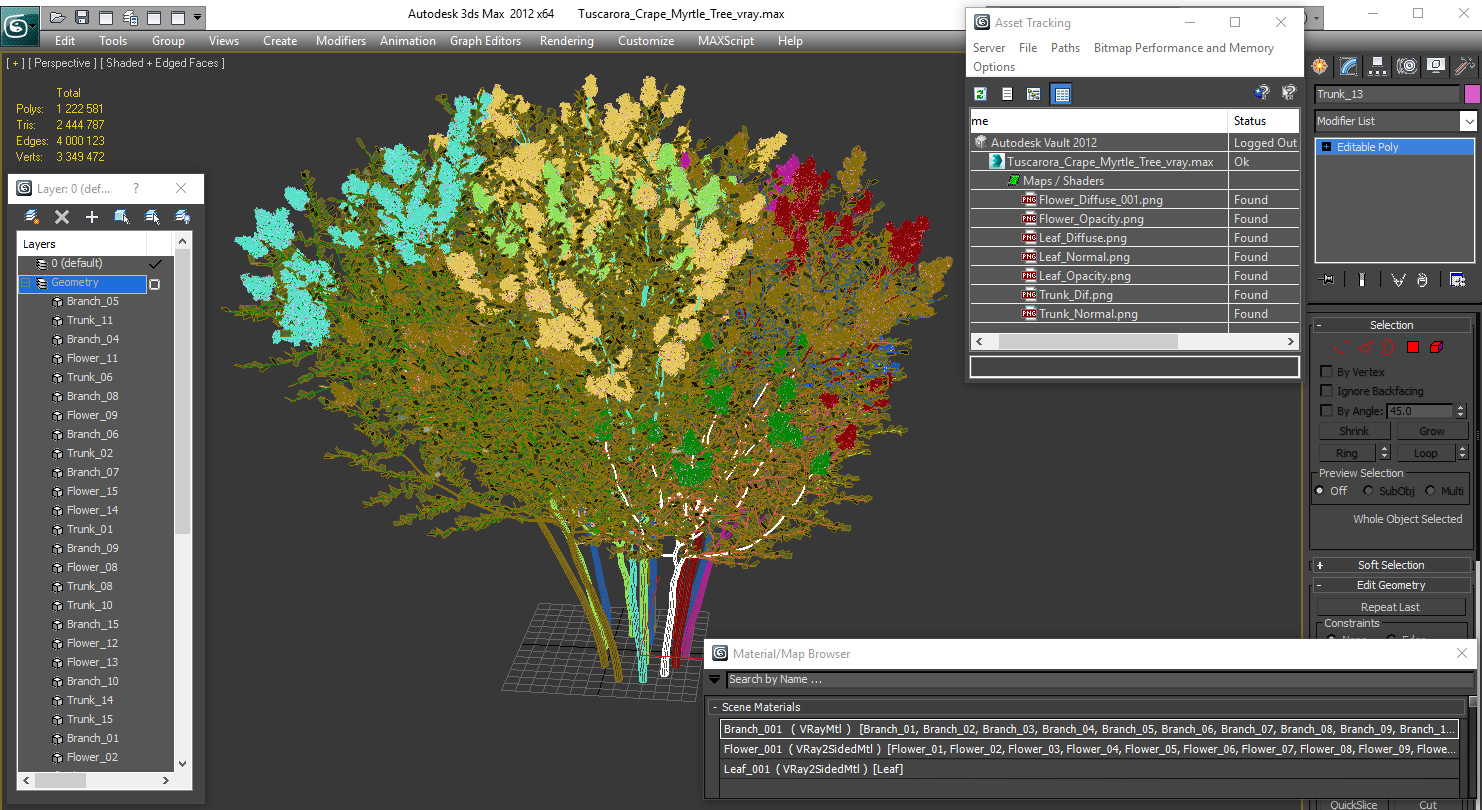Click the Create New Layer icon in Layer dialog
Image resolution: width=1482 pixels, height=810 pixels.
pos(32,216)
